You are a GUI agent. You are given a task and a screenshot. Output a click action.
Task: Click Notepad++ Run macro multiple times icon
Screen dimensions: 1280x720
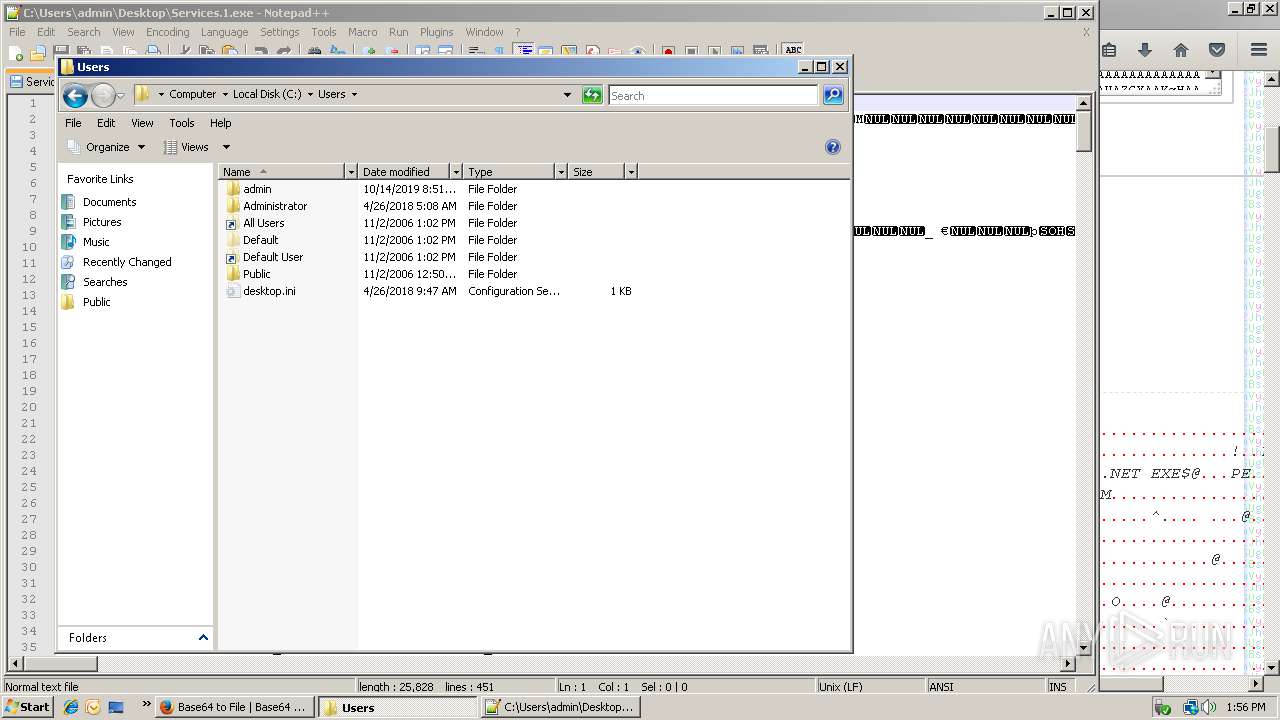[737, 51]
